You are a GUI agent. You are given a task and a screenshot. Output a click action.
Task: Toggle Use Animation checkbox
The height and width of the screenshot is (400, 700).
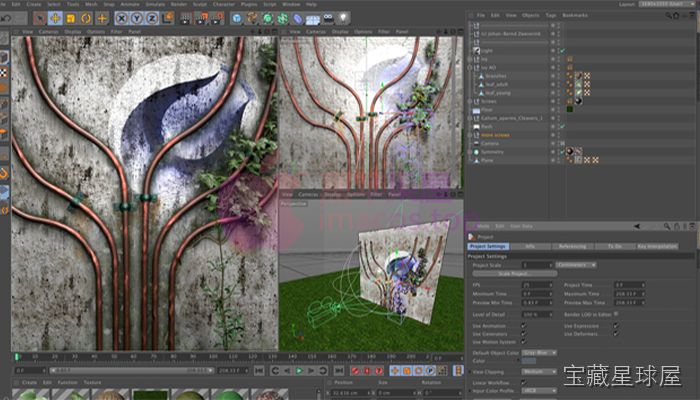(524, 325)
